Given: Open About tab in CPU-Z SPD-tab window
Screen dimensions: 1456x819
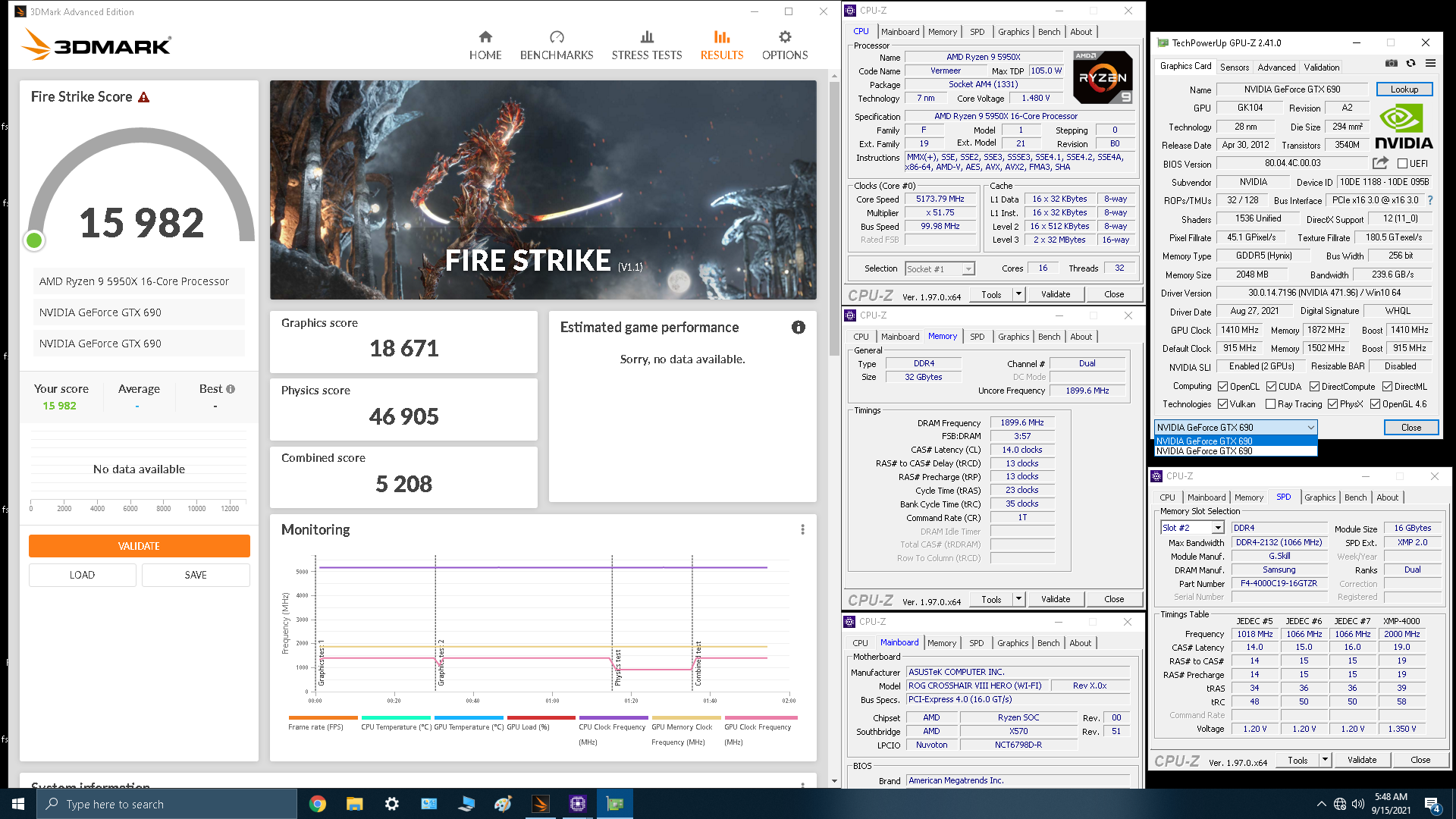Looking at the screenshot, I should [1387, 497].
